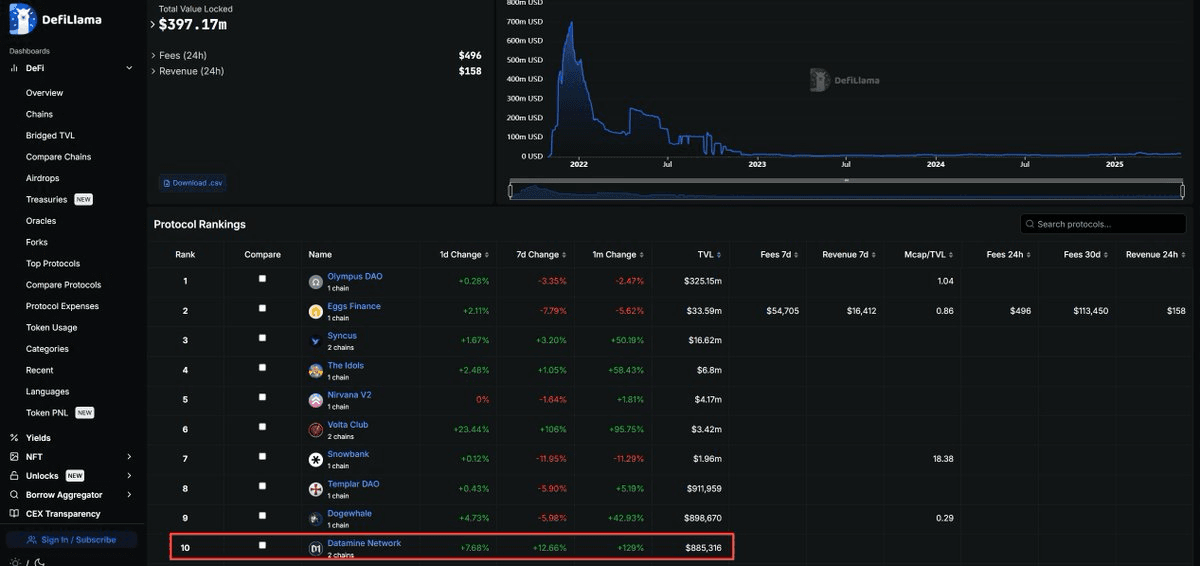Sort table by Fees 30d column
Viewport: 1200px width, 566px height.
pos(1085,255)
